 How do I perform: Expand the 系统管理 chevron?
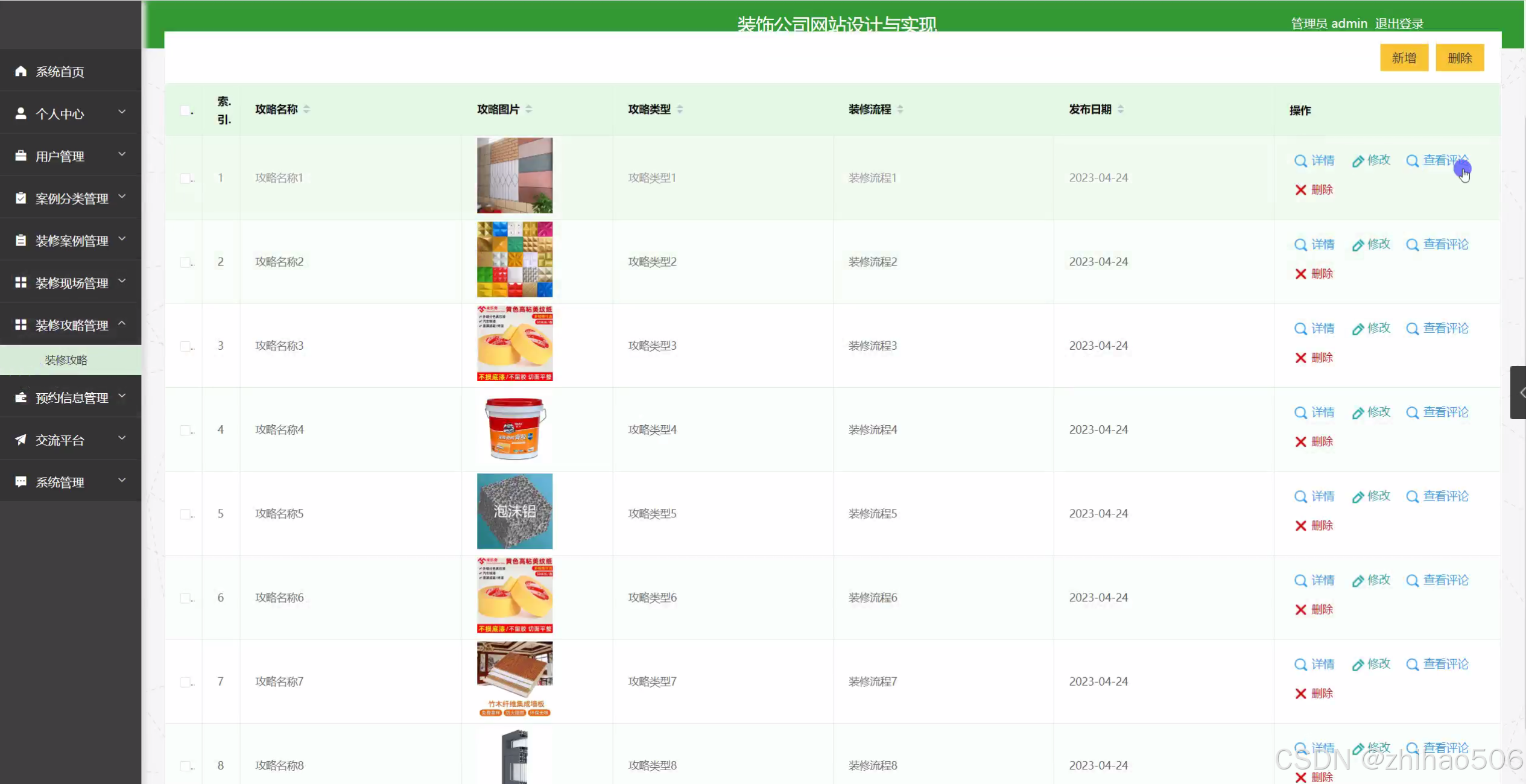(x=122, y=481)
